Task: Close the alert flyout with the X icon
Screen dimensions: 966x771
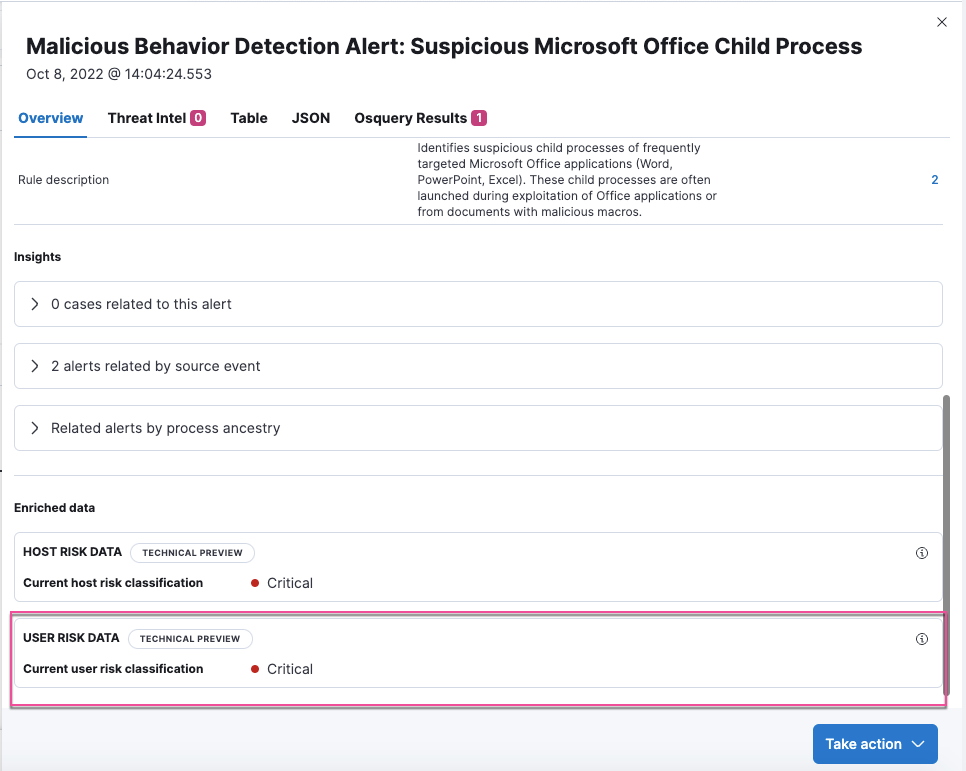Action: click(x=941, y=21)
